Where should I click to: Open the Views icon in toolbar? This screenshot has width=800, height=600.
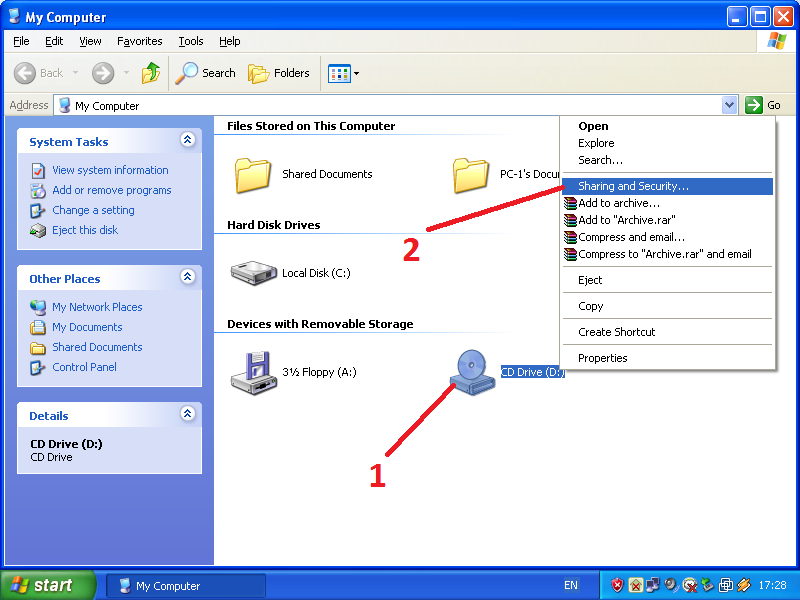(x=339, y=73)
